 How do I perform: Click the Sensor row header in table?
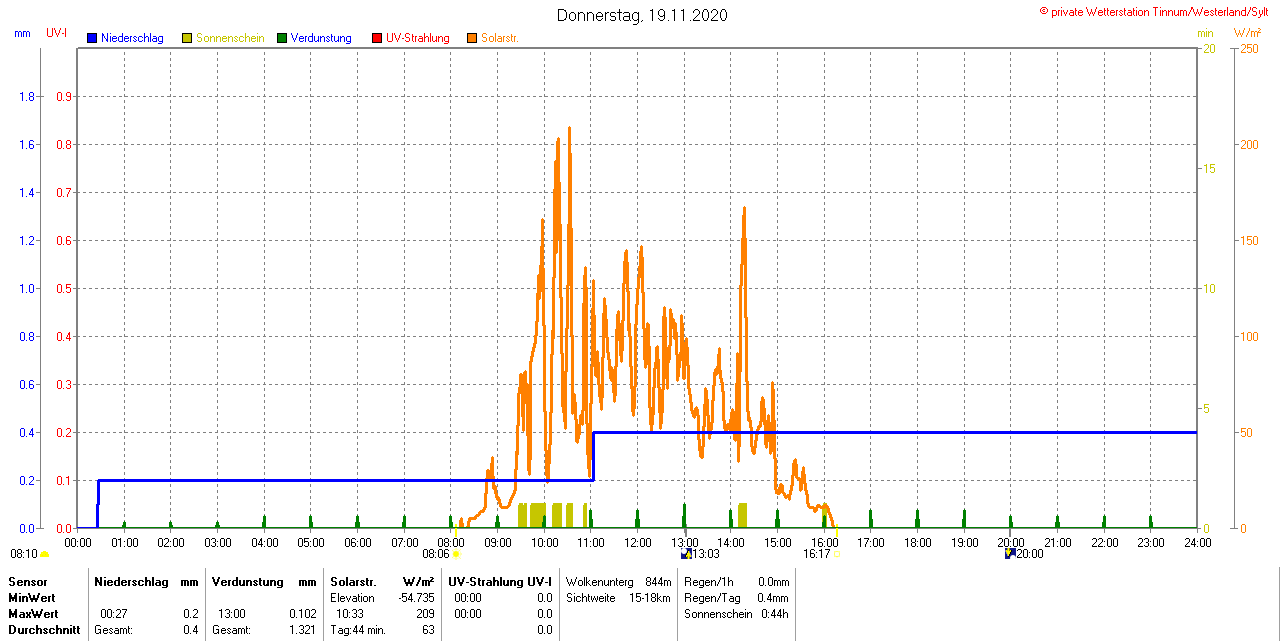pos(27,582)
